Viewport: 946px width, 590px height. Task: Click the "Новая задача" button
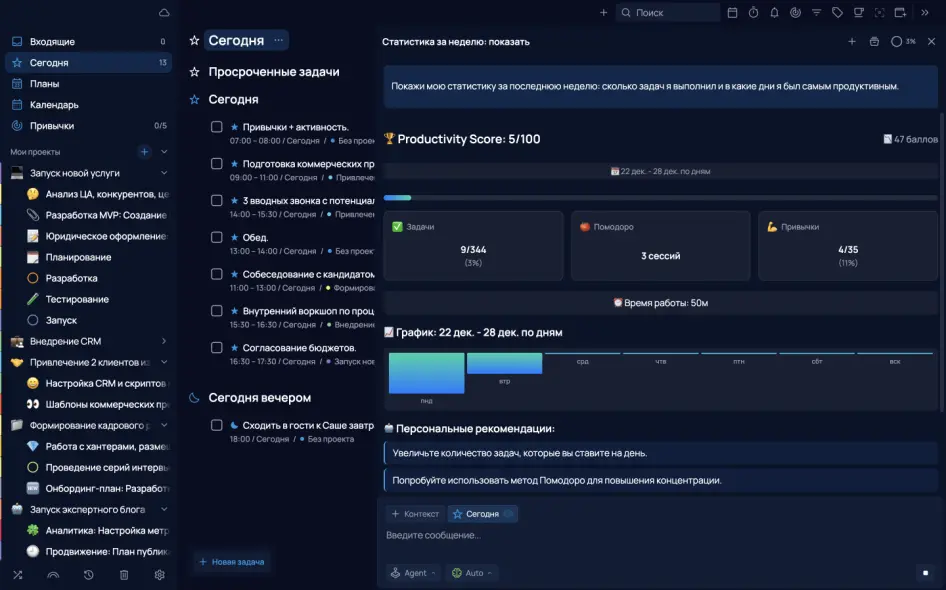pos(232,562)
